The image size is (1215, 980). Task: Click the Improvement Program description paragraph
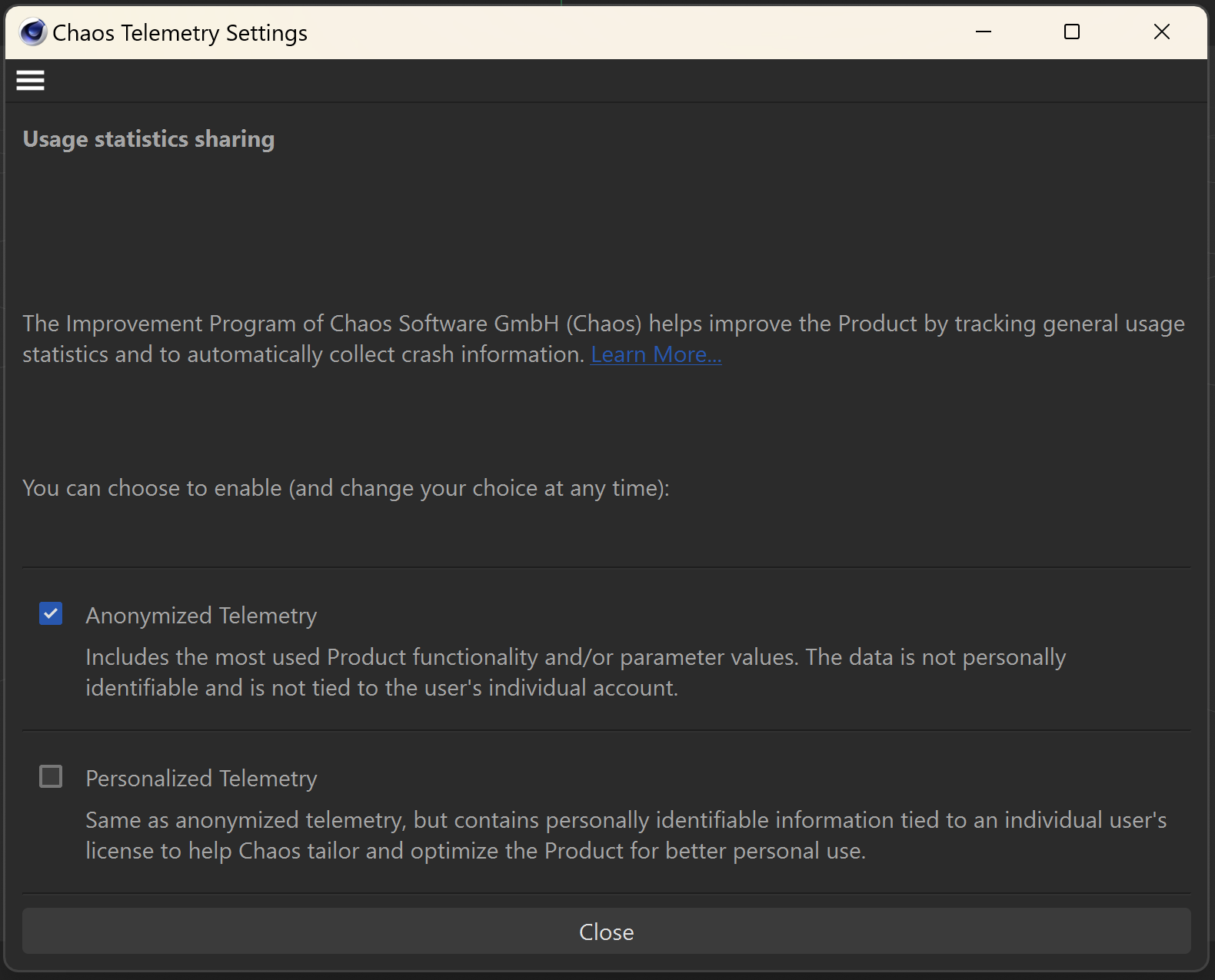(604, 339)
